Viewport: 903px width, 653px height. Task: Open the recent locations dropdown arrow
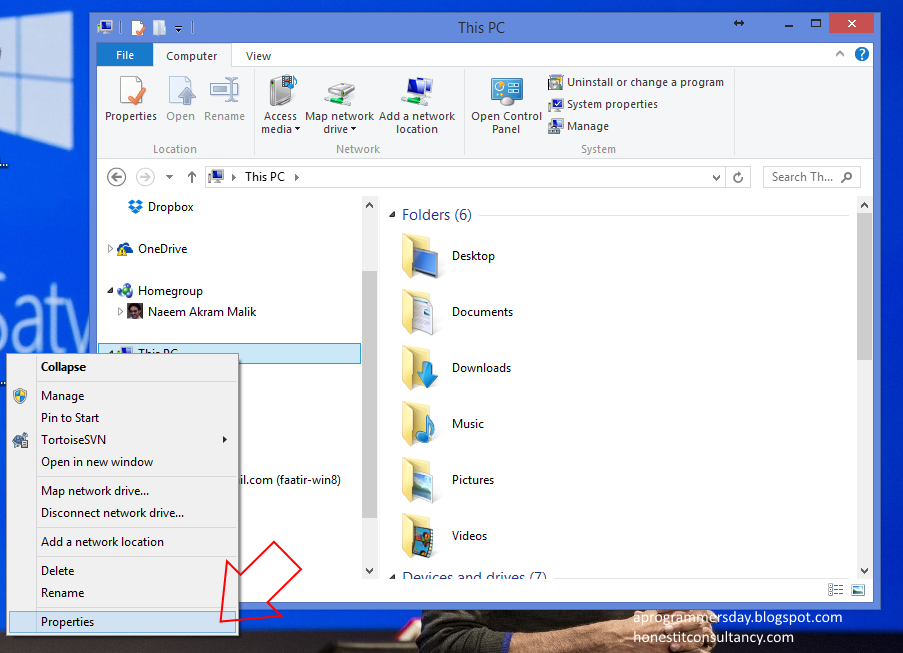pos(169,177)
